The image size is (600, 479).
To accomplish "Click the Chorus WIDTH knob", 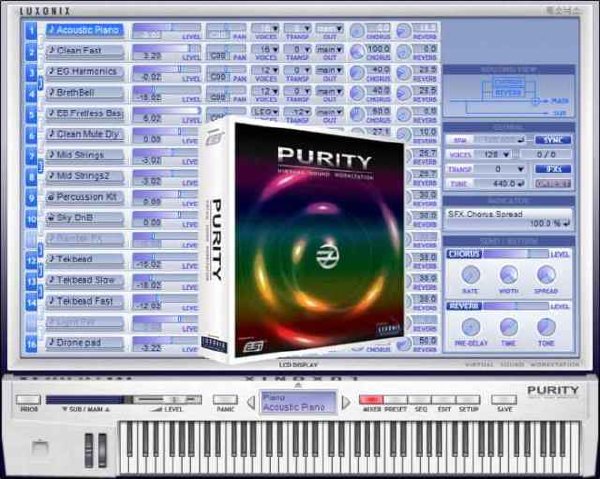I will pos(509,275).
